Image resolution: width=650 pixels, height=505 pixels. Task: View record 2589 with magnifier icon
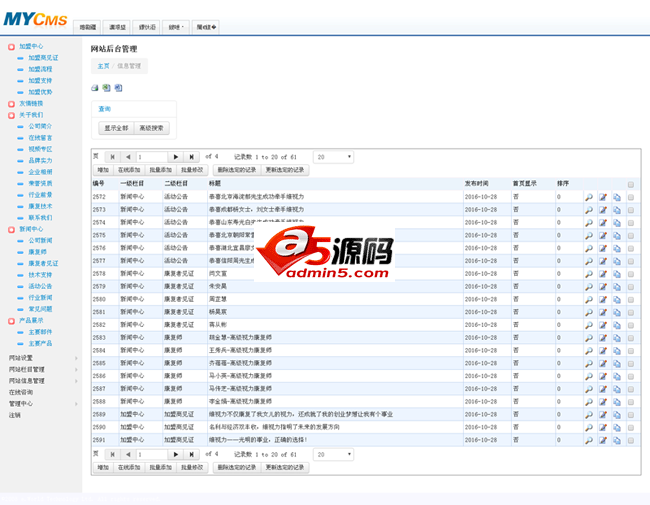point(589,415)
